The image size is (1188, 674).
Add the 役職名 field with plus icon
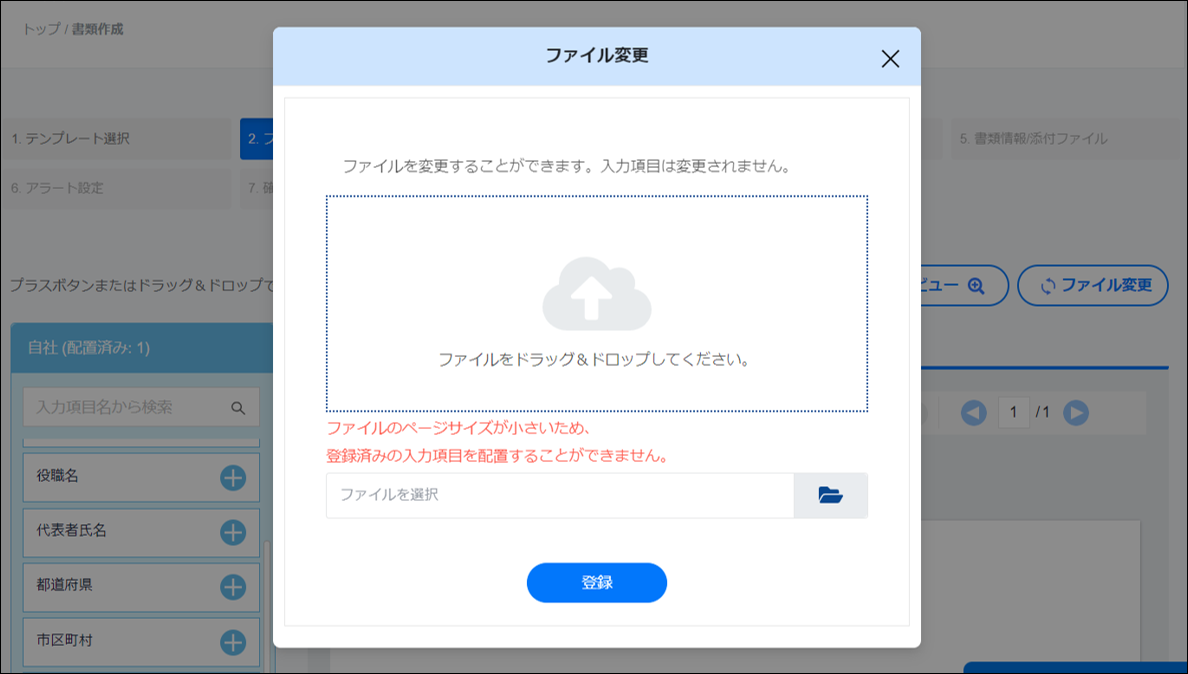[233, 478]
